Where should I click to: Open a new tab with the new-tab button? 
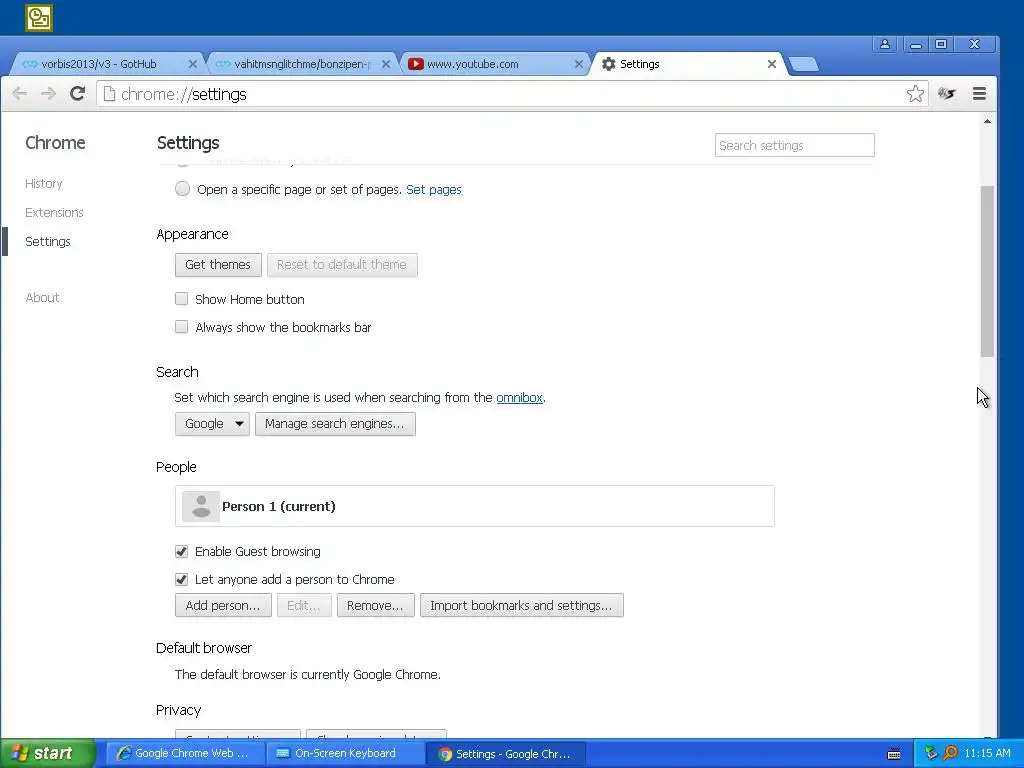pyautogui.click(x=804, y=64)
